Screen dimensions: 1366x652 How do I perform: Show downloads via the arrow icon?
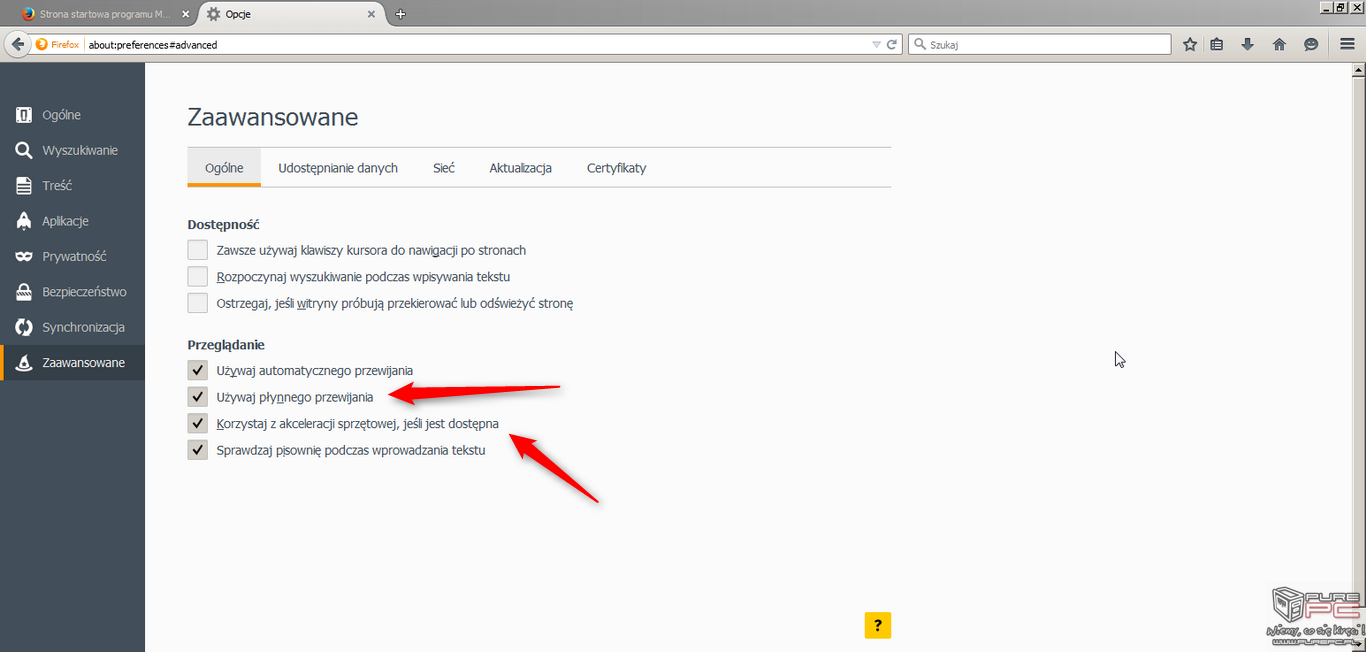(x=1248, y=44)
